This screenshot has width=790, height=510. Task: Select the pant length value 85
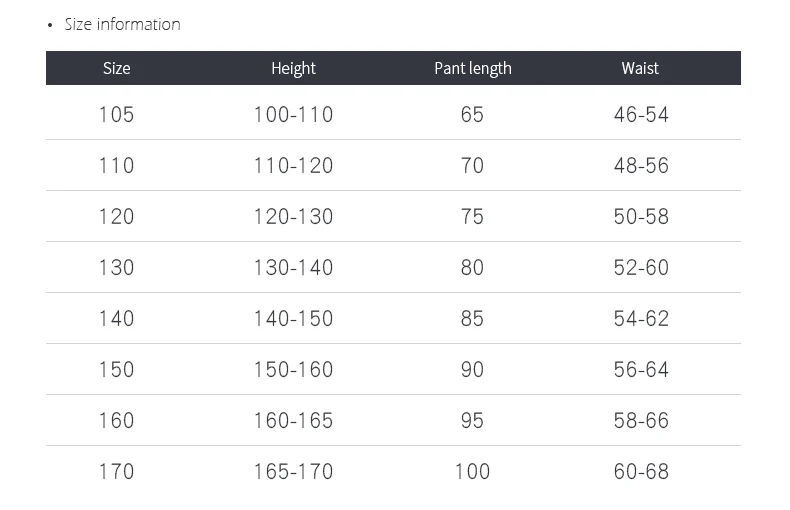(472, 319)
